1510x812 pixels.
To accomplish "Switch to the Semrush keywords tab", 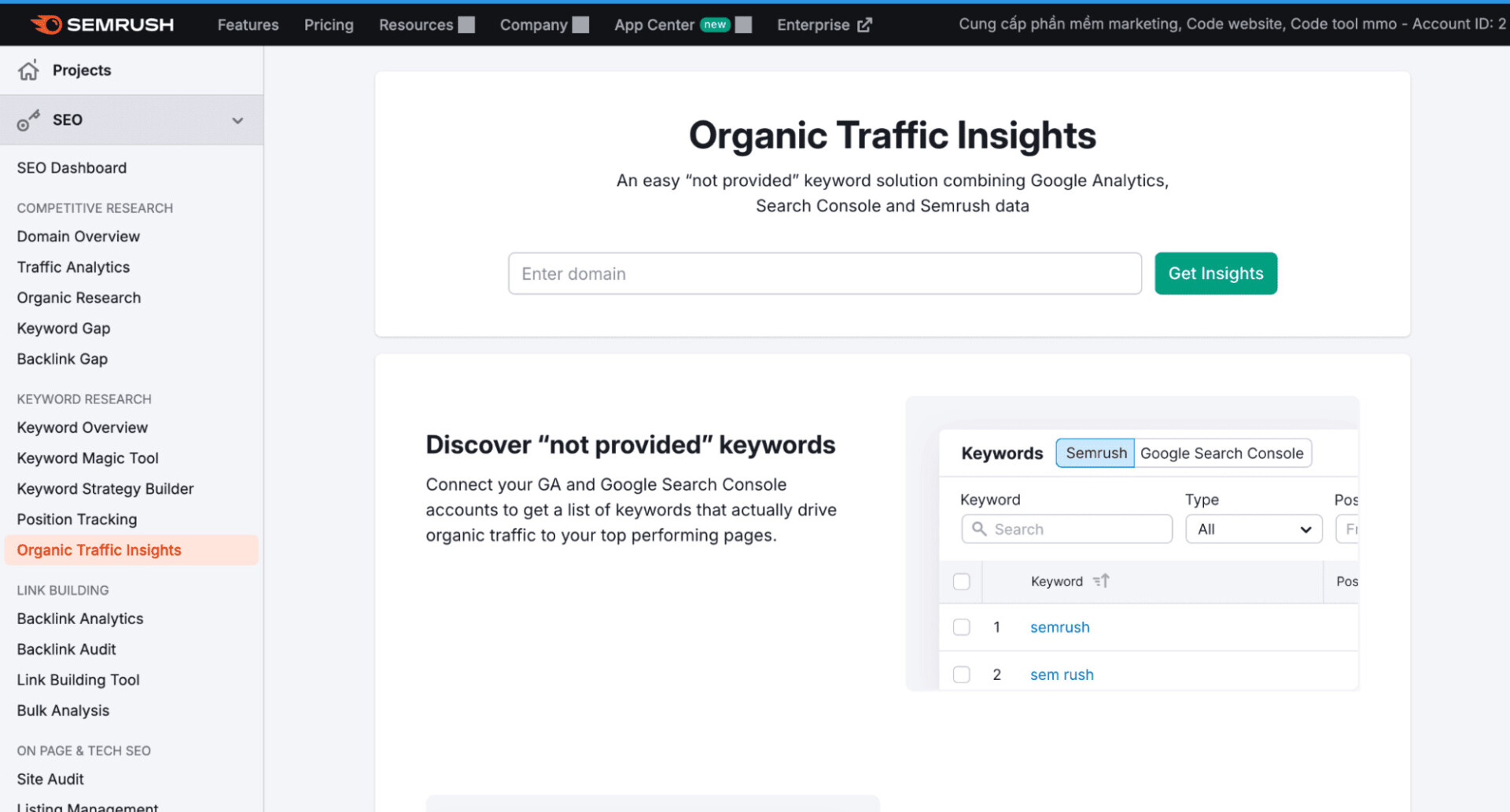I will click(1096, 453).
